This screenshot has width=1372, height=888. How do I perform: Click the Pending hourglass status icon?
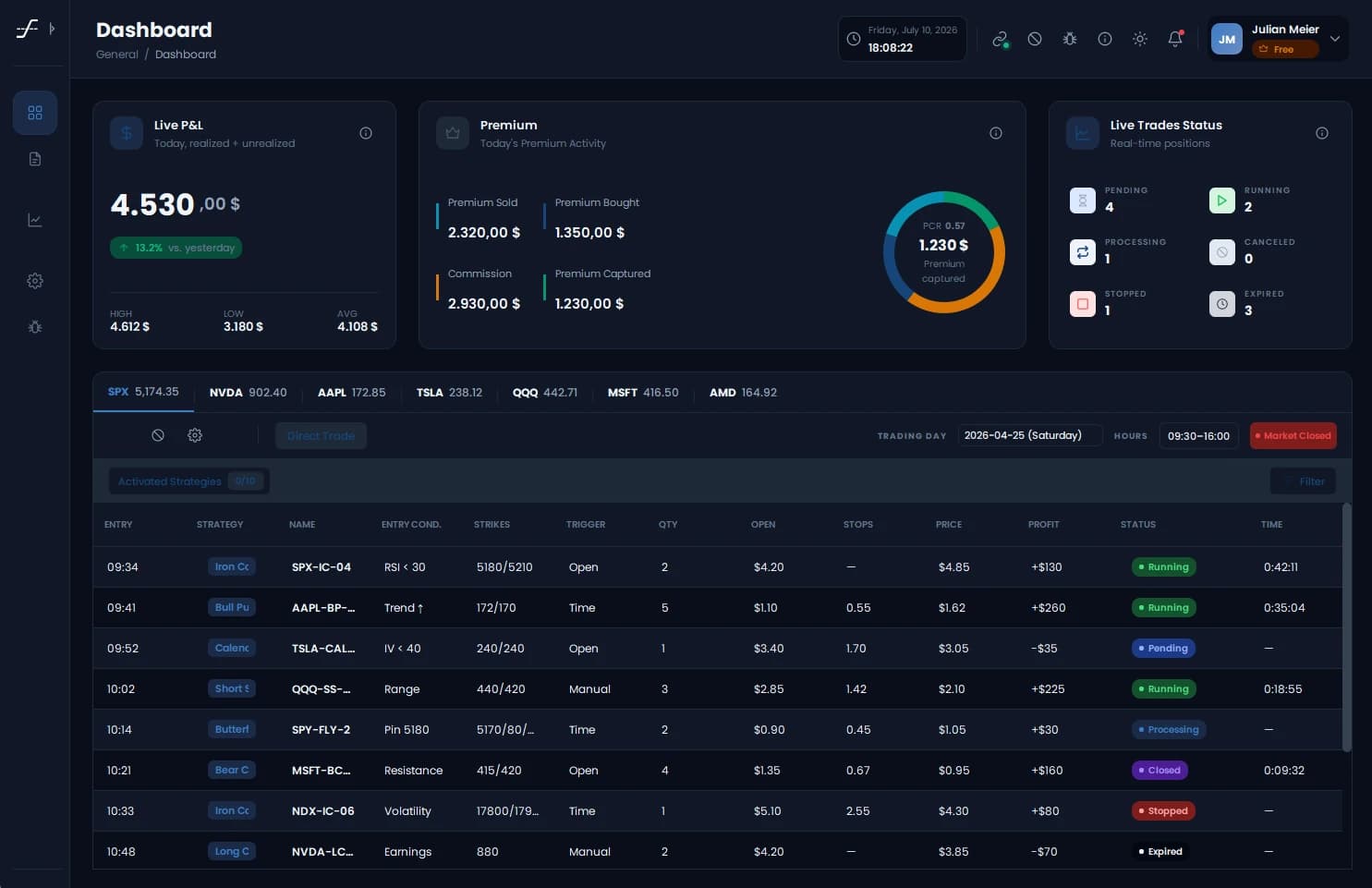click(x=1083, y=201)
